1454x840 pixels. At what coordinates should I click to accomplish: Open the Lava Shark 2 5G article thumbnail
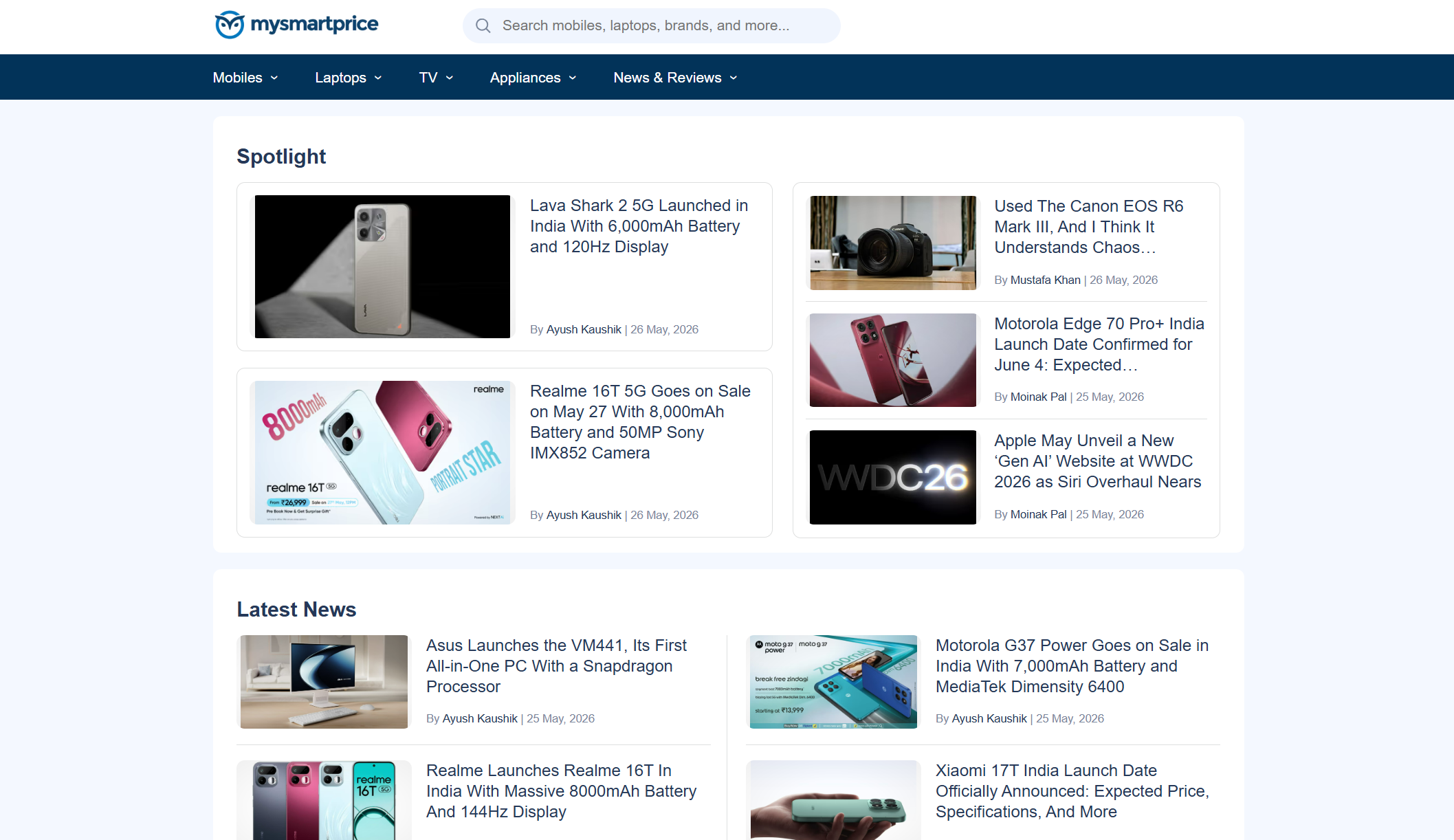[382, 267]
